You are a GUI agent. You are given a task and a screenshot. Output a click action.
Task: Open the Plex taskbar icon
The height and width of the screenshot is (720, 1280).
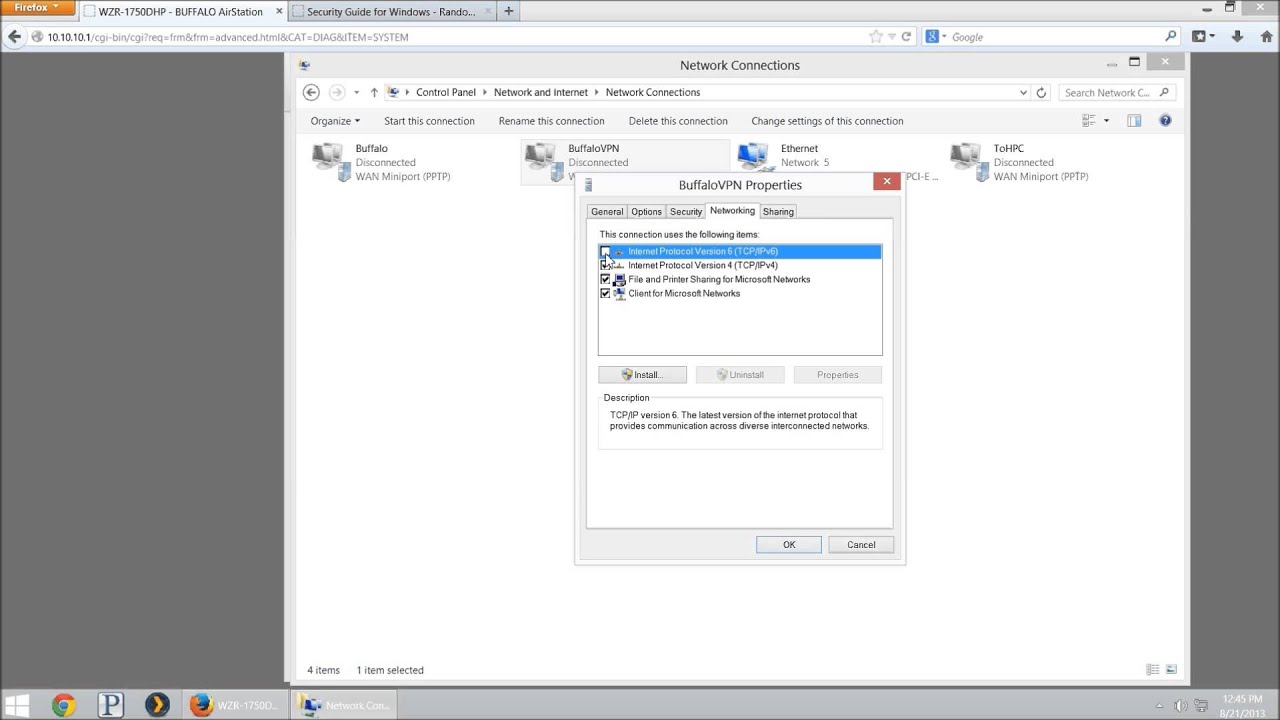click(x=157, y=705)
